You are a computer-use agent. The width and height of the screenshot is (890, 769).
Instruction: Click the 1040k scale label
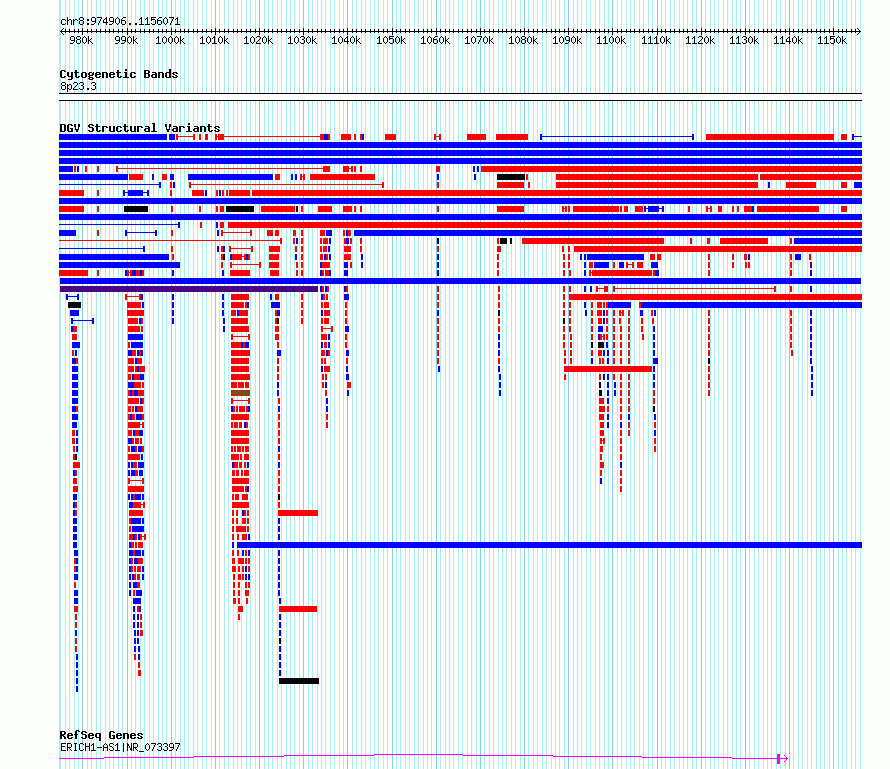coord(346,40)
